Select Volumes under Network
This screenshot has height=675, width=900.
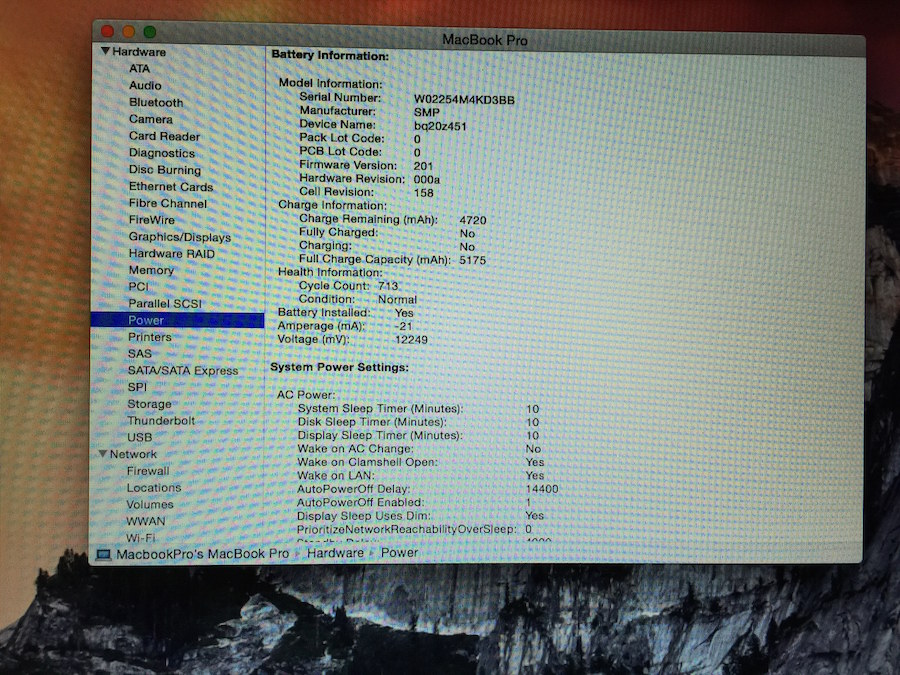[x=150, y=505]
